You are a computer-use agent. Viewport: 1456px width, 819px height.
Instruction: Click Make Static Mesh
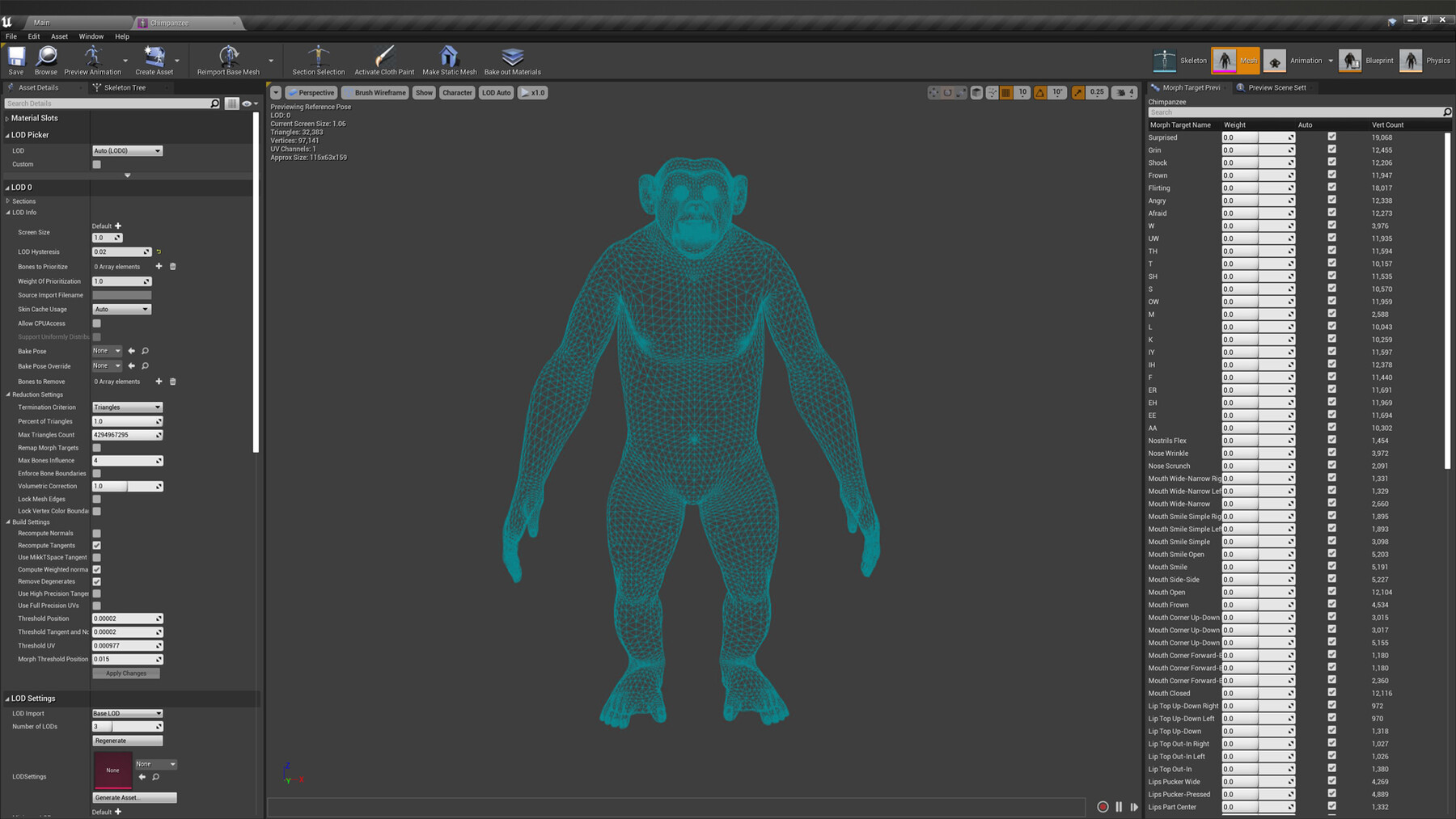(x=447, y=60)
